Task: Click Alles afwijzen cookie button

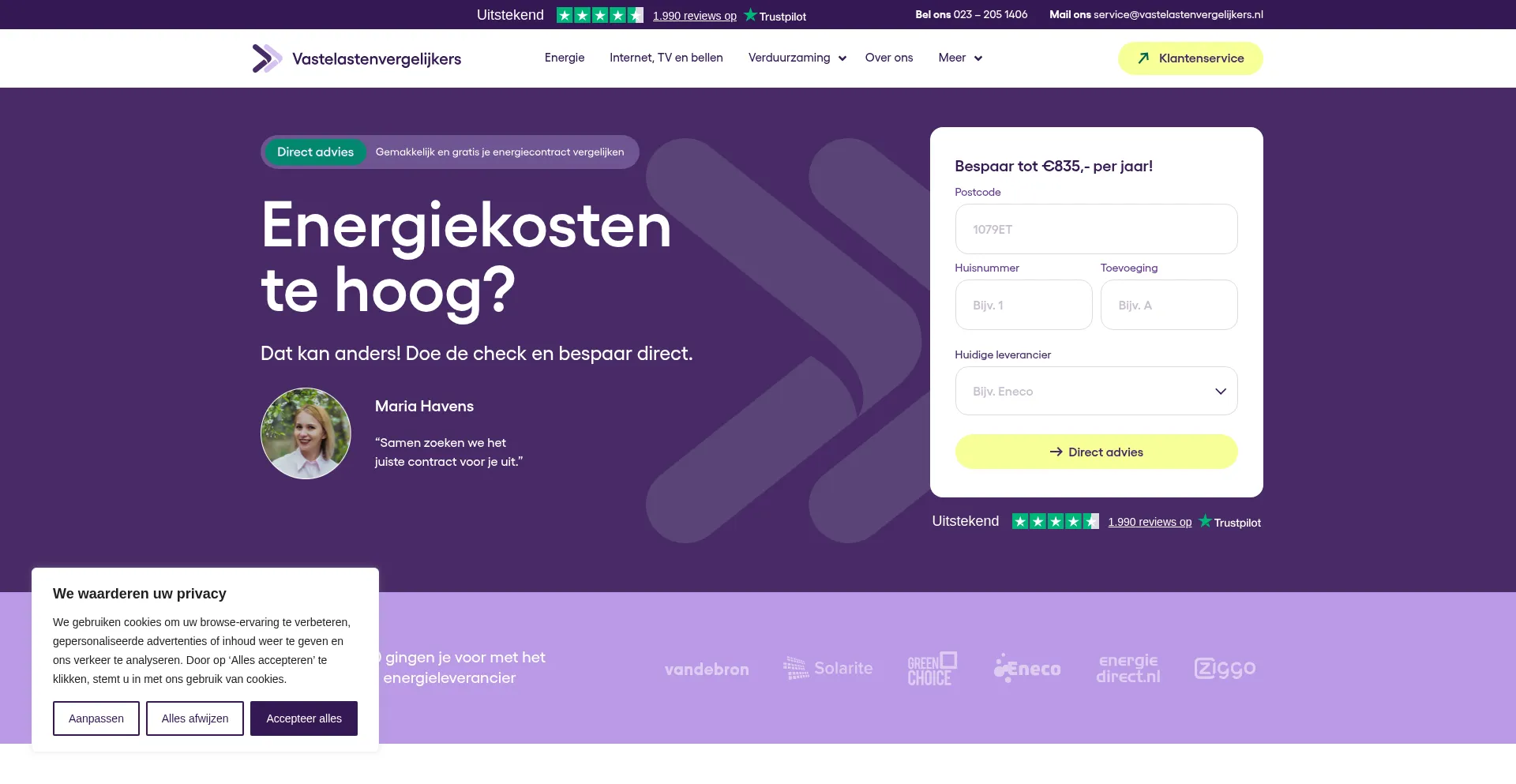Action: tap(195, 718)
